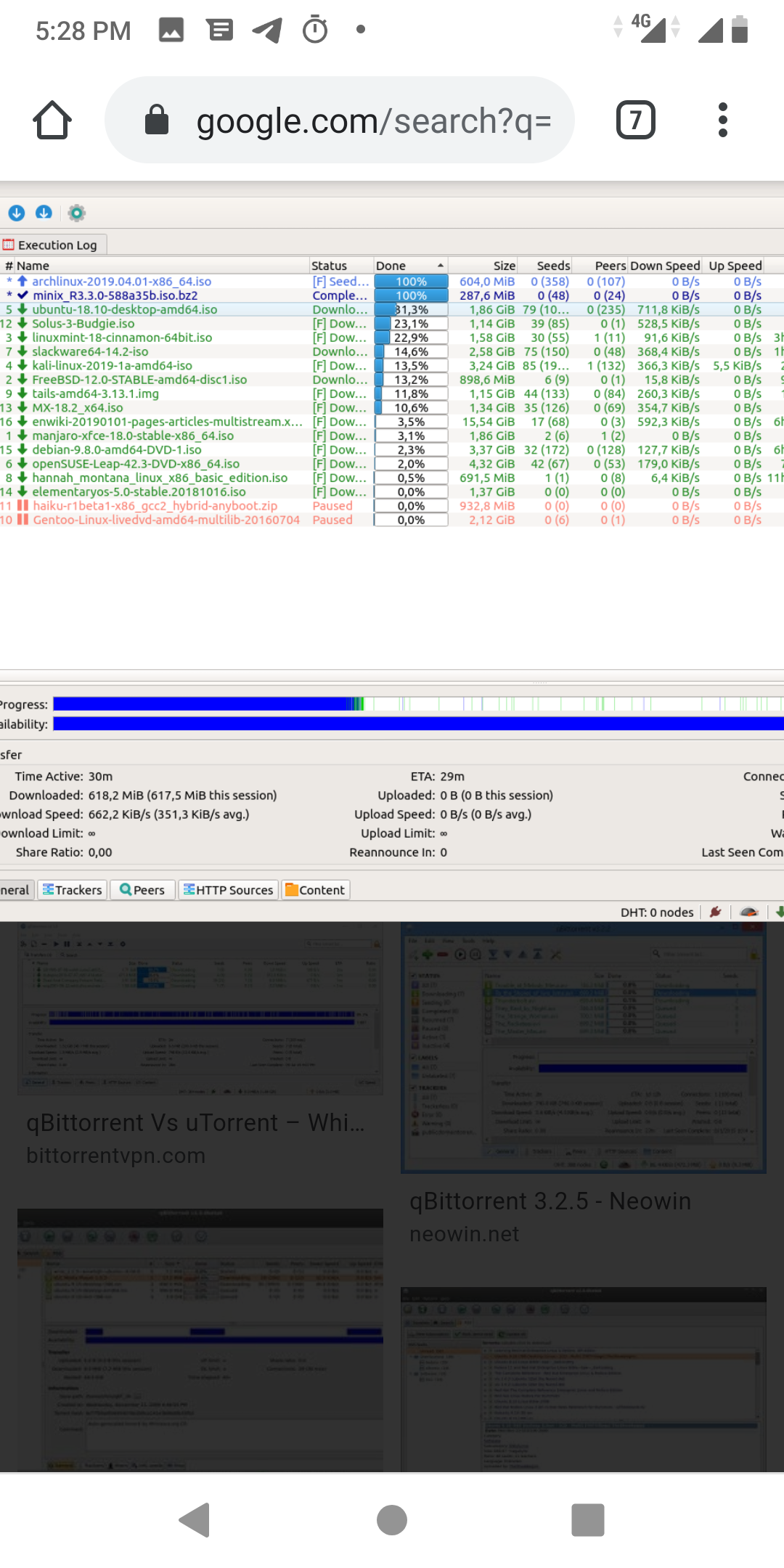
Task: Select the HTTP Sources tab
Action: [x=229, y=890]
